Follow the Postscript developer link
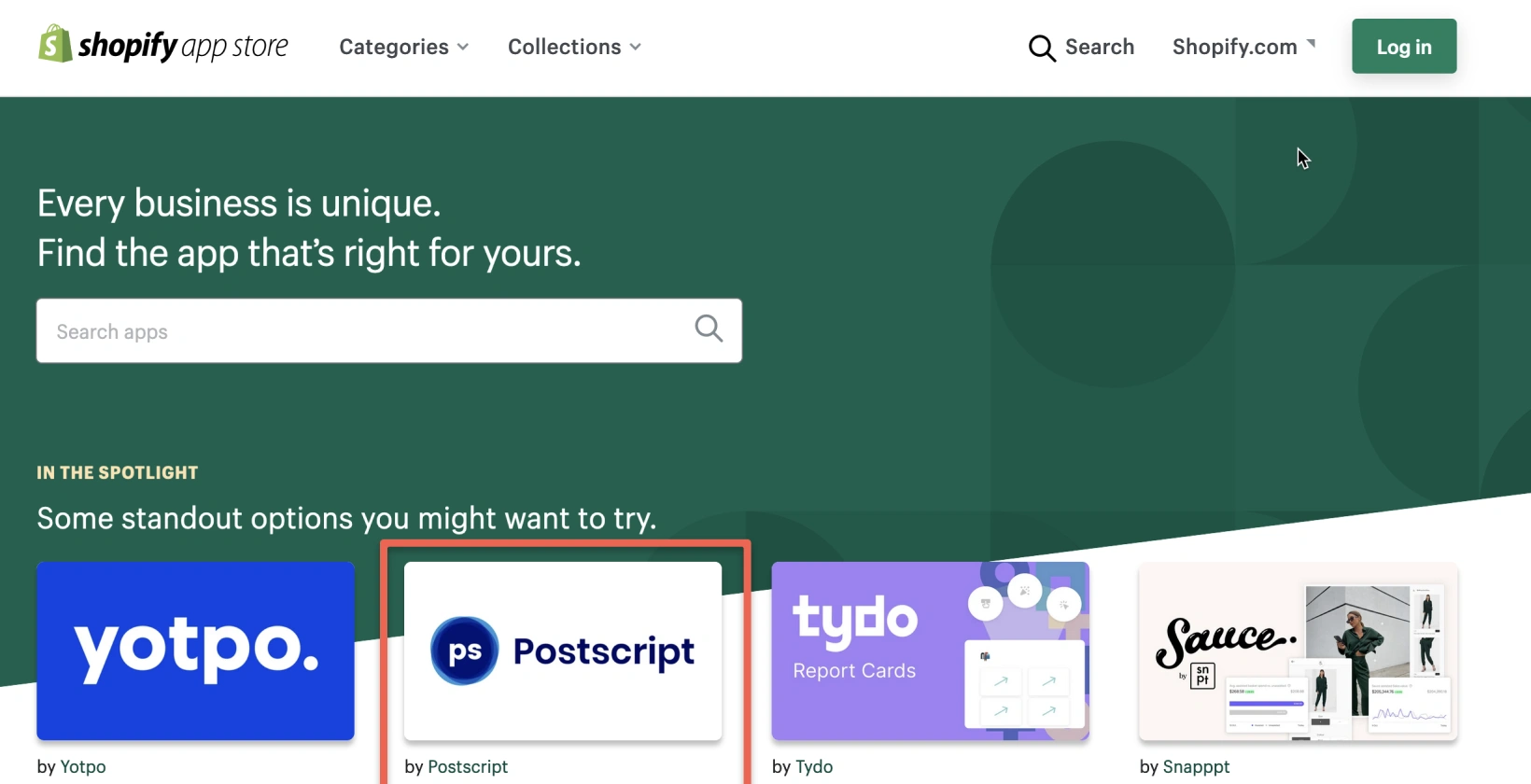Image resolution: width=1531 pixels, height=784 pixels. tap(468, 766)
